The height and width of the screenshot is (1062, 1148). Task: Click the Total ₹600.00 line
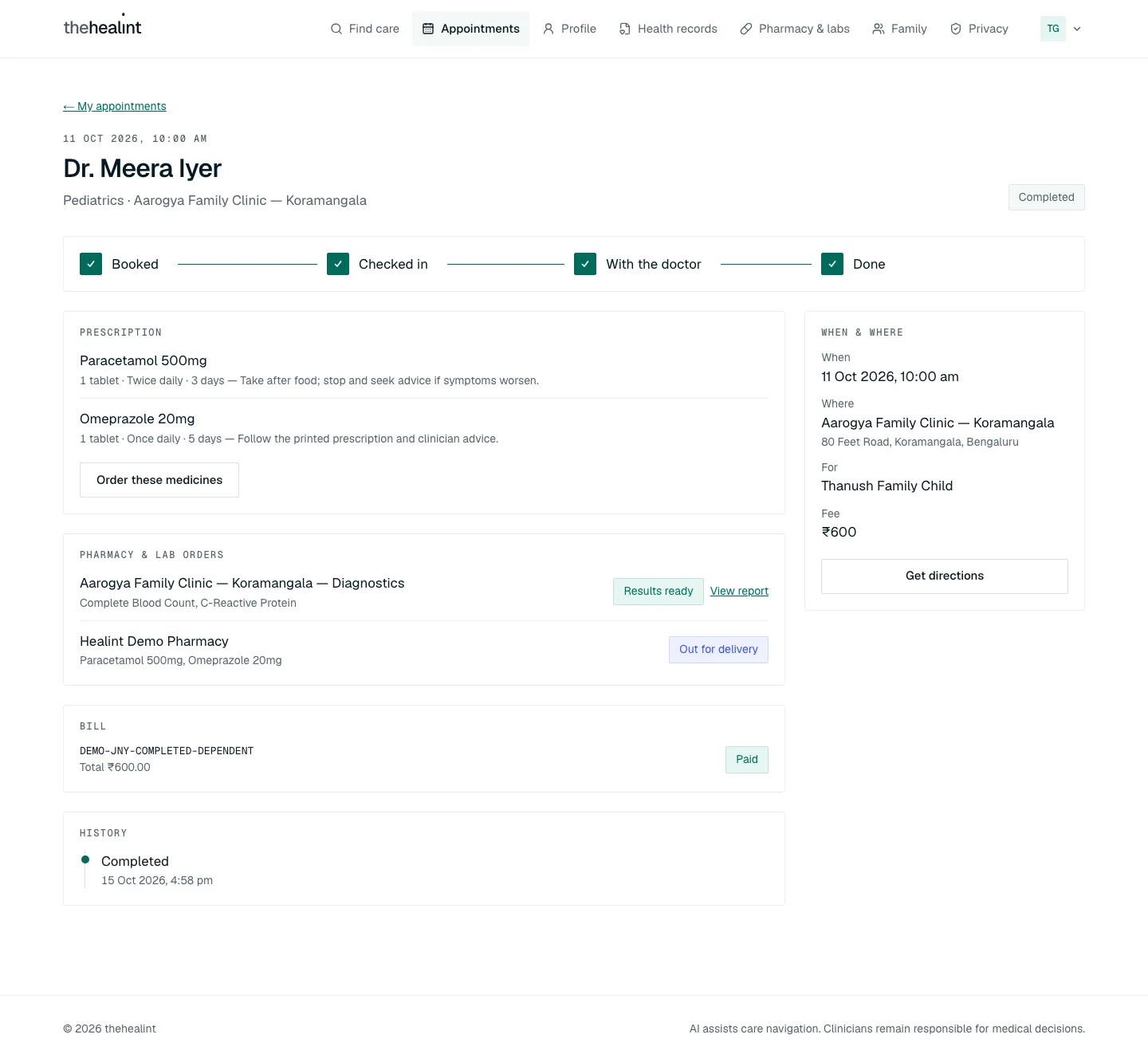(115, 768)
